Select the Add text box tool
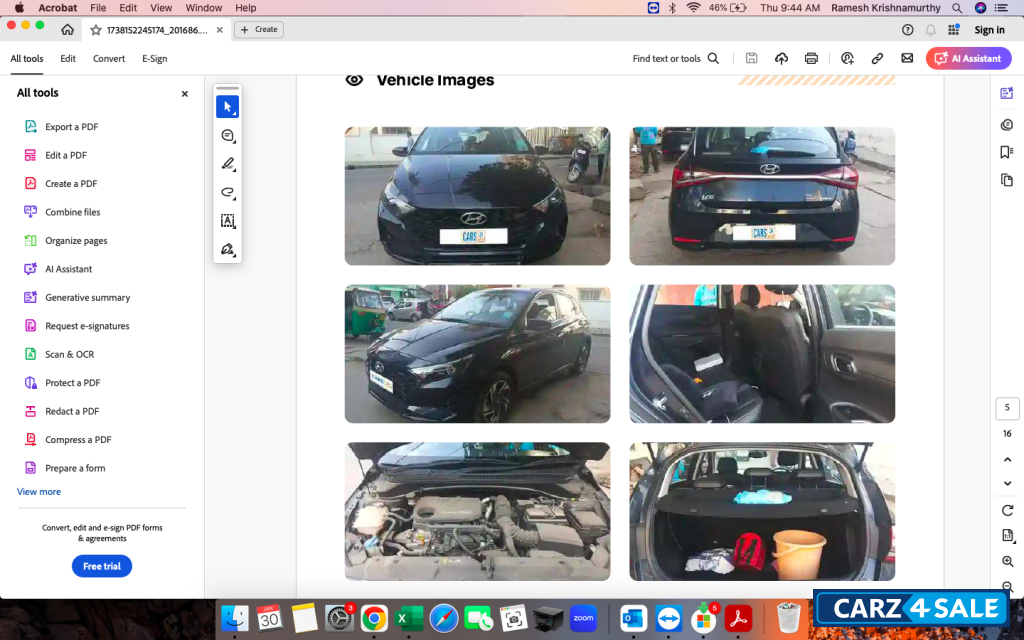1024x640 pixels. pyautogui.click(x=227, y=221)
